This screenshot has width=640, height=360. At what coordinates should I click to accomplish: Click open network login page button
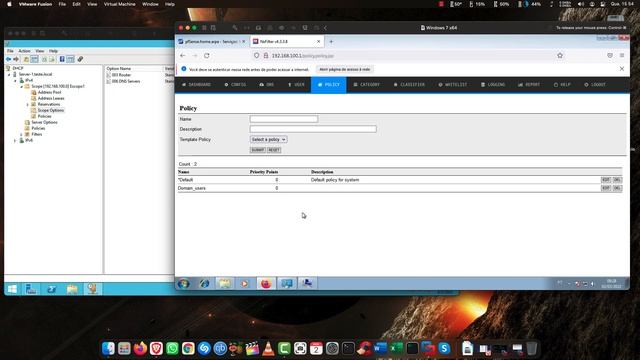pos(344,69)
